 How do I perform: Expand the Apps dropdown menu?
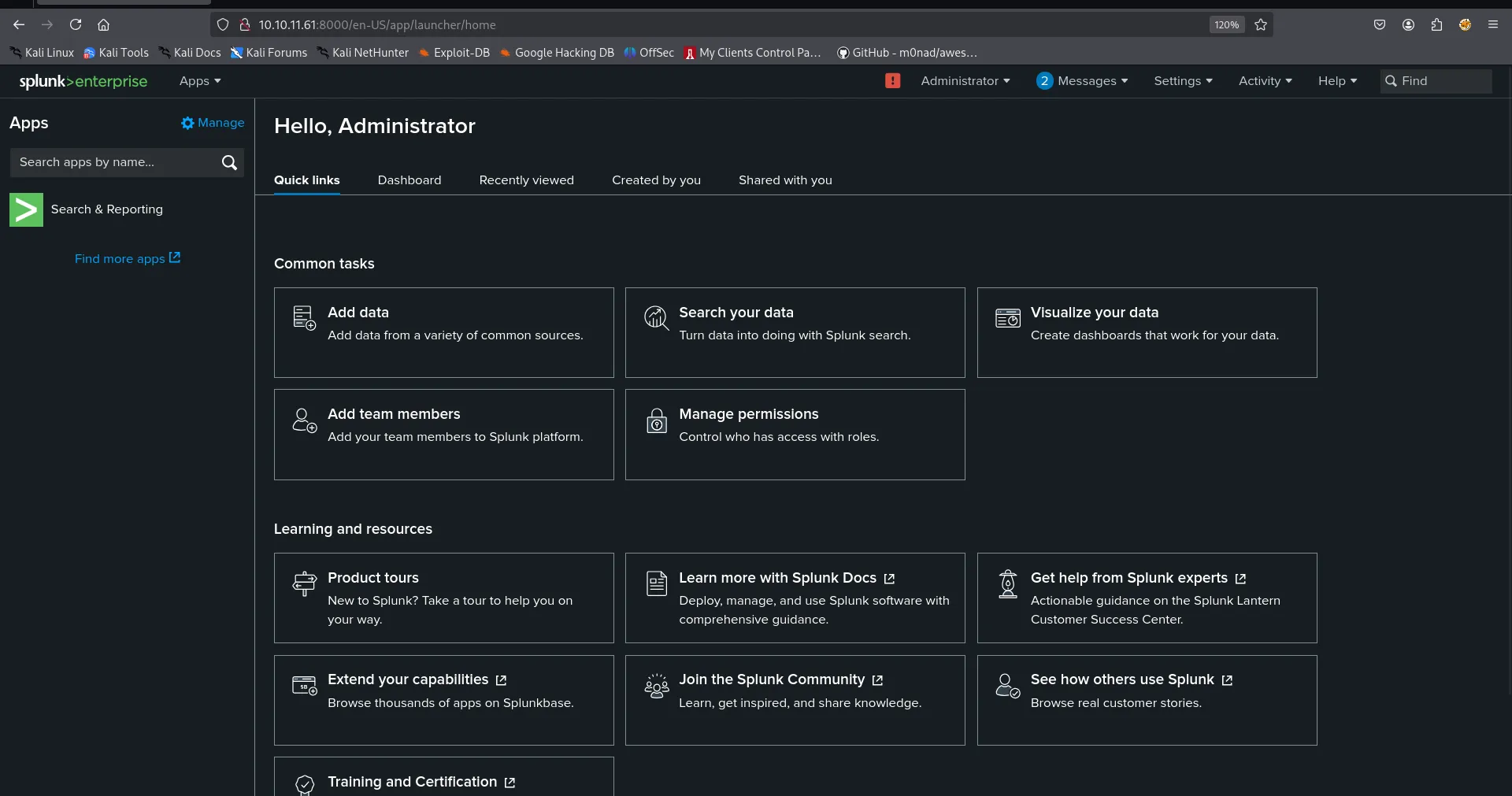[x=200, y=81]
